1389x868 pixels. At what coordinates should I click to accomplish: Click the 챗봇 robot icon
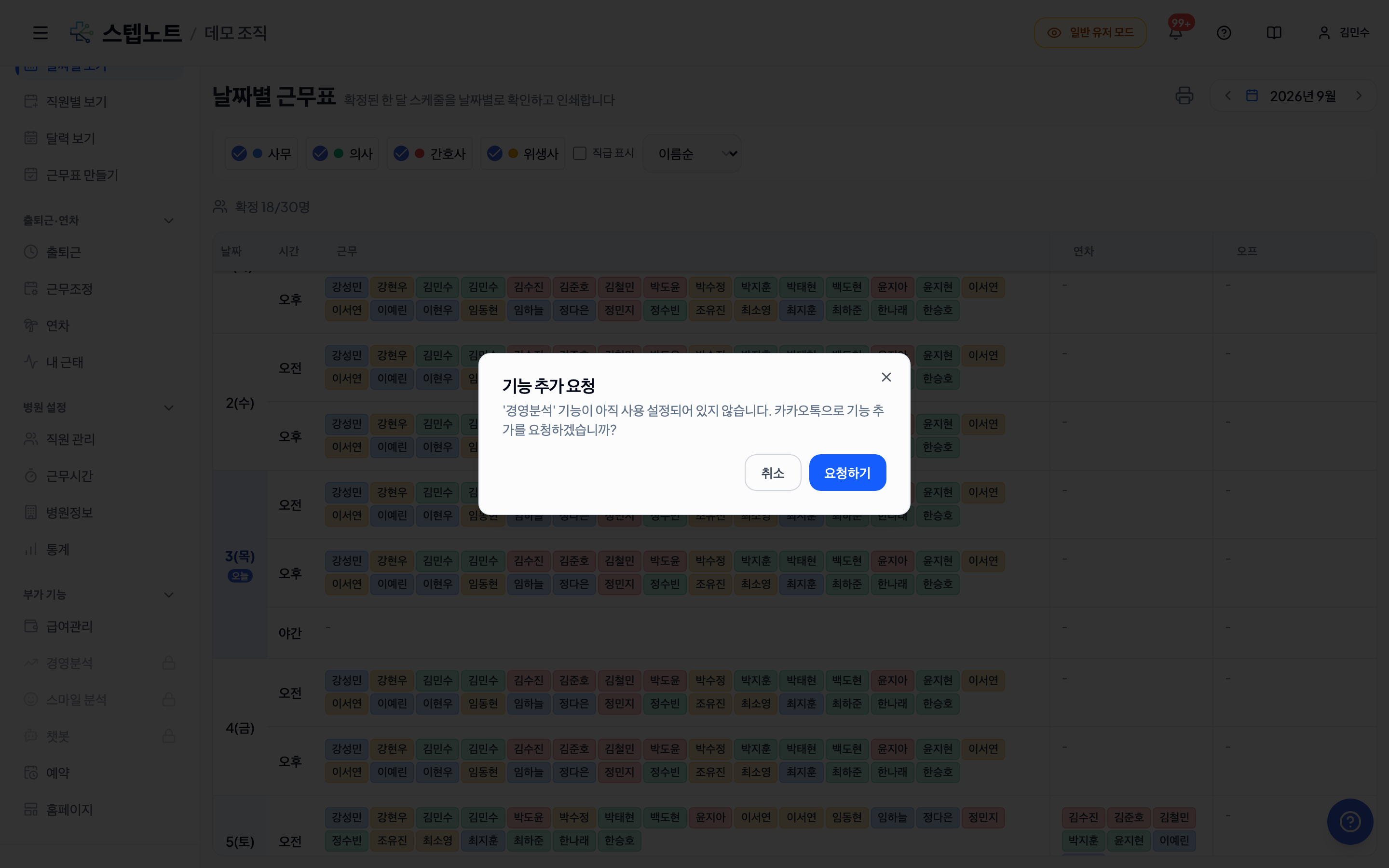point(31,736)
